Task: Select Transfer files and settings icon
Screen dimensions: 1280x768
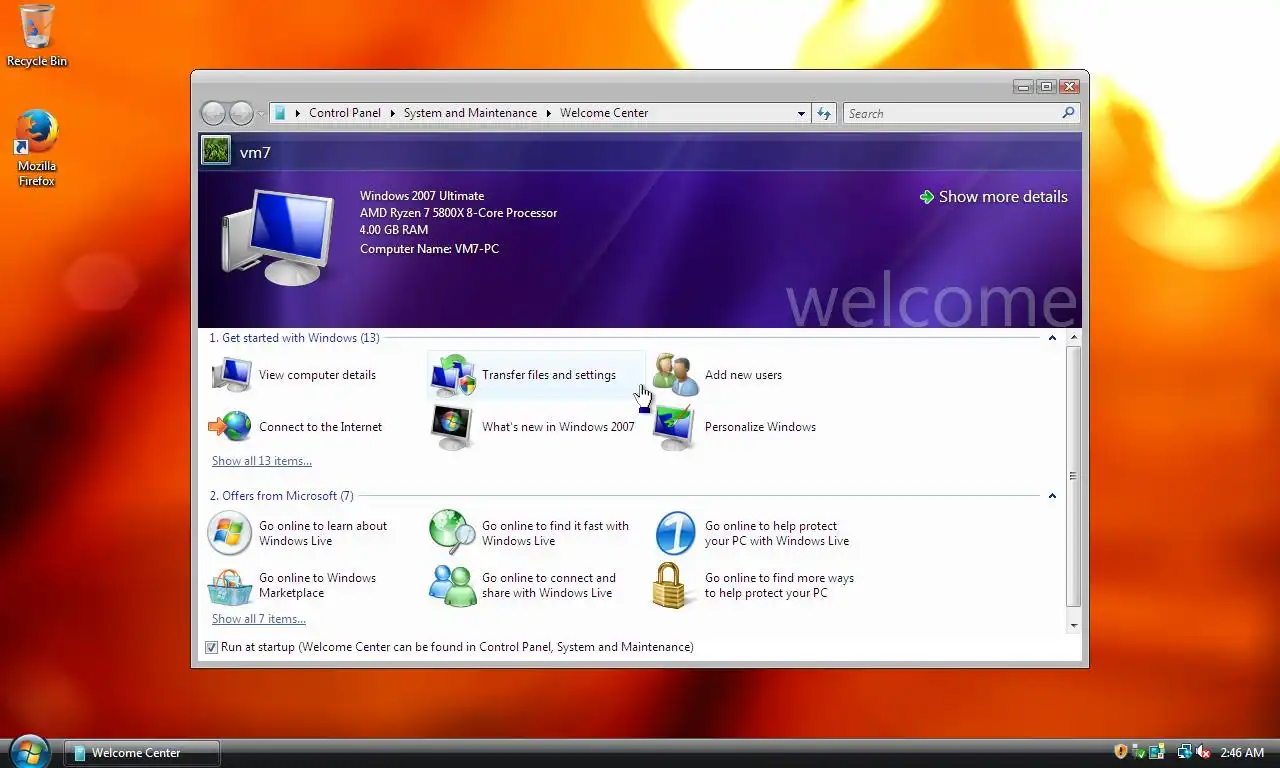Action: click(453, 375)
